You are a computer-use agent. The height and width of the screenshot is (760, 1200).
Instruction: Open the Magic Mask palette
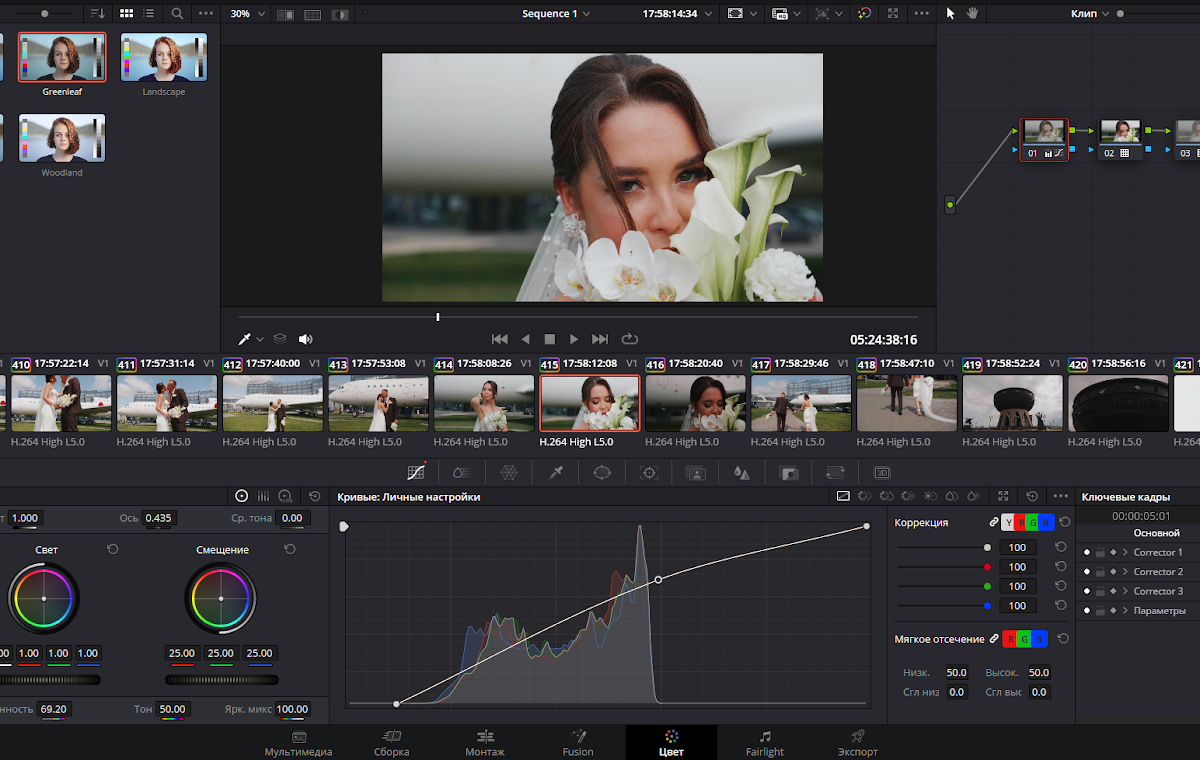(x=696, y=472)
